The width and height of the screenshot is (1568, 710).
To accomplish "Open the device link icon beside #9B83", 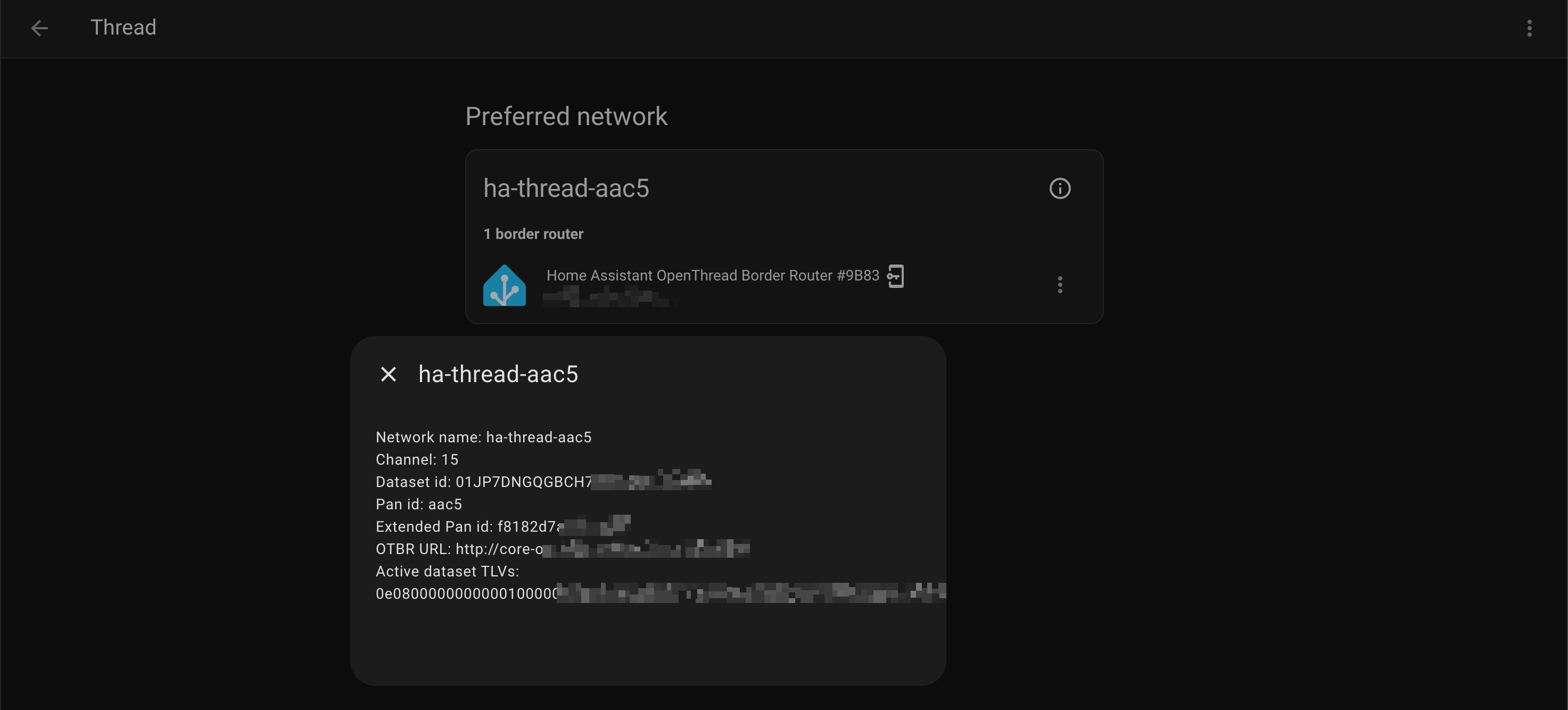I will click(895, 276).
